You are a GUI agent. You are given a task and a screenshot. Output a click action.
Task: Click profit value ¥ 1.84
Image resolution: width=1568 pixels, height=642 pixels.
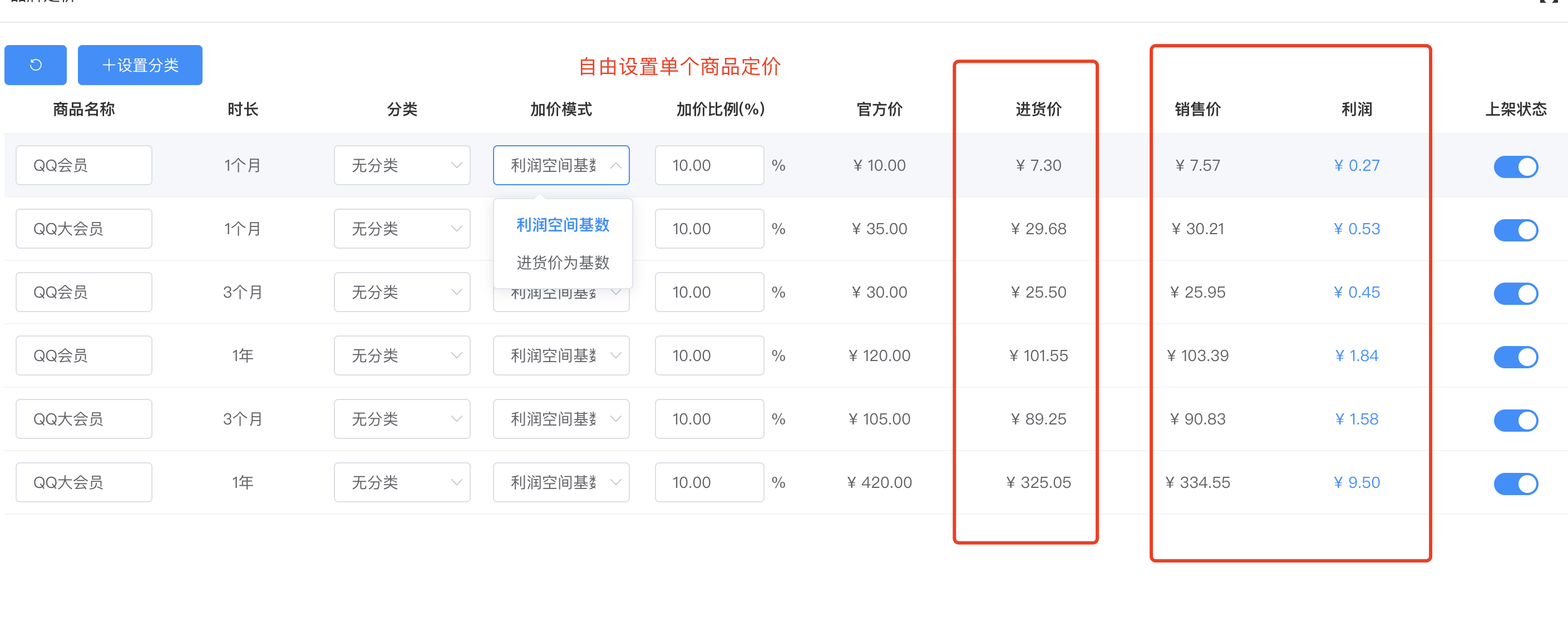coord(1357,355)
